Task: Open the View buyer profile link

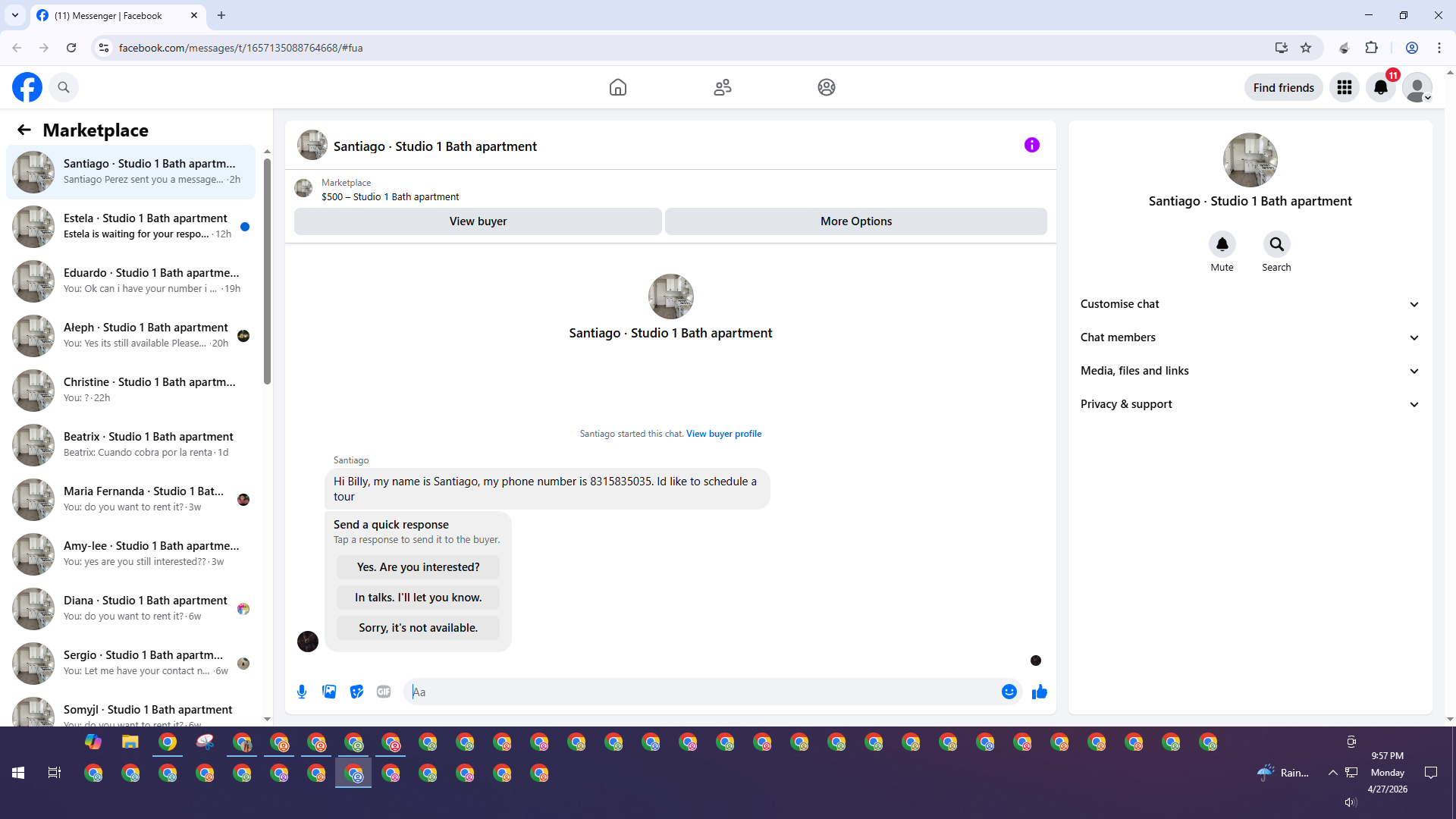Action: (x=723, y=434)
